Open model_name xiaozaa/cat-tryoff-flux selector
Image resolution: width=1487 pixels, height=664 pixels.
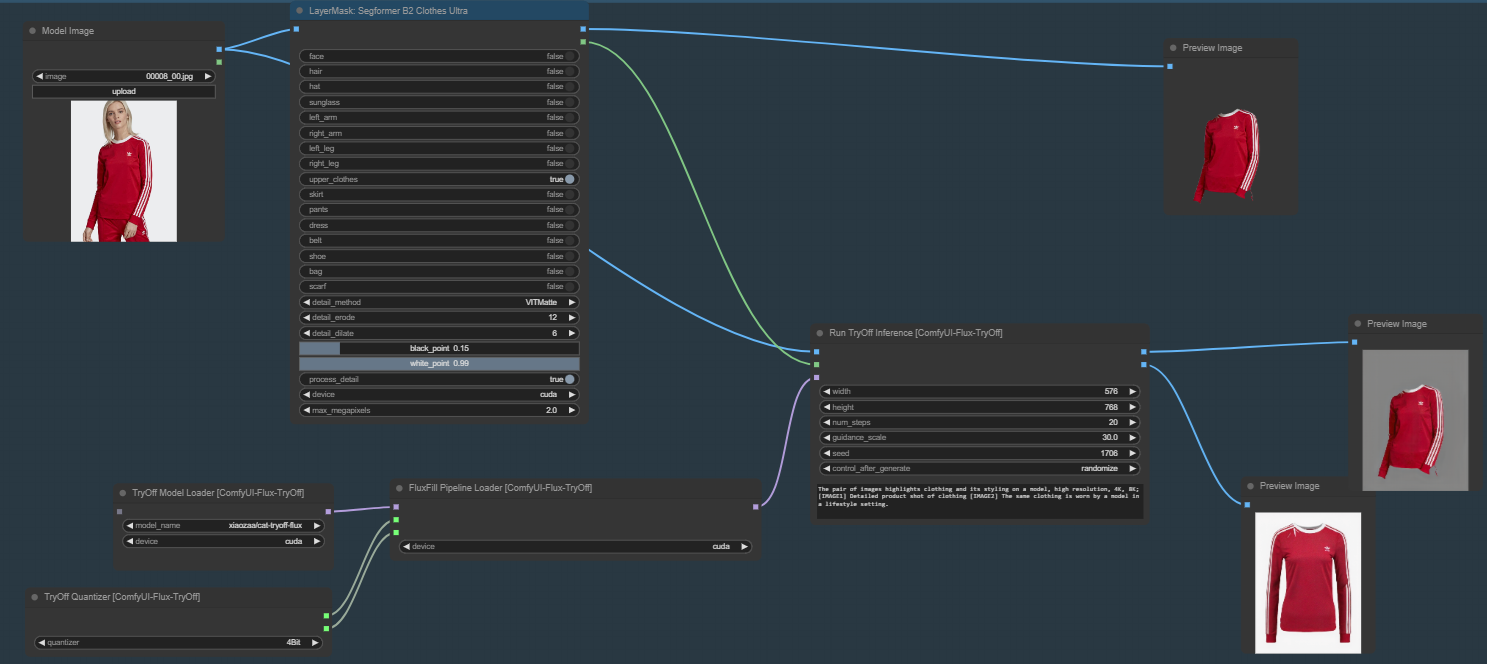tap(223, 525)
